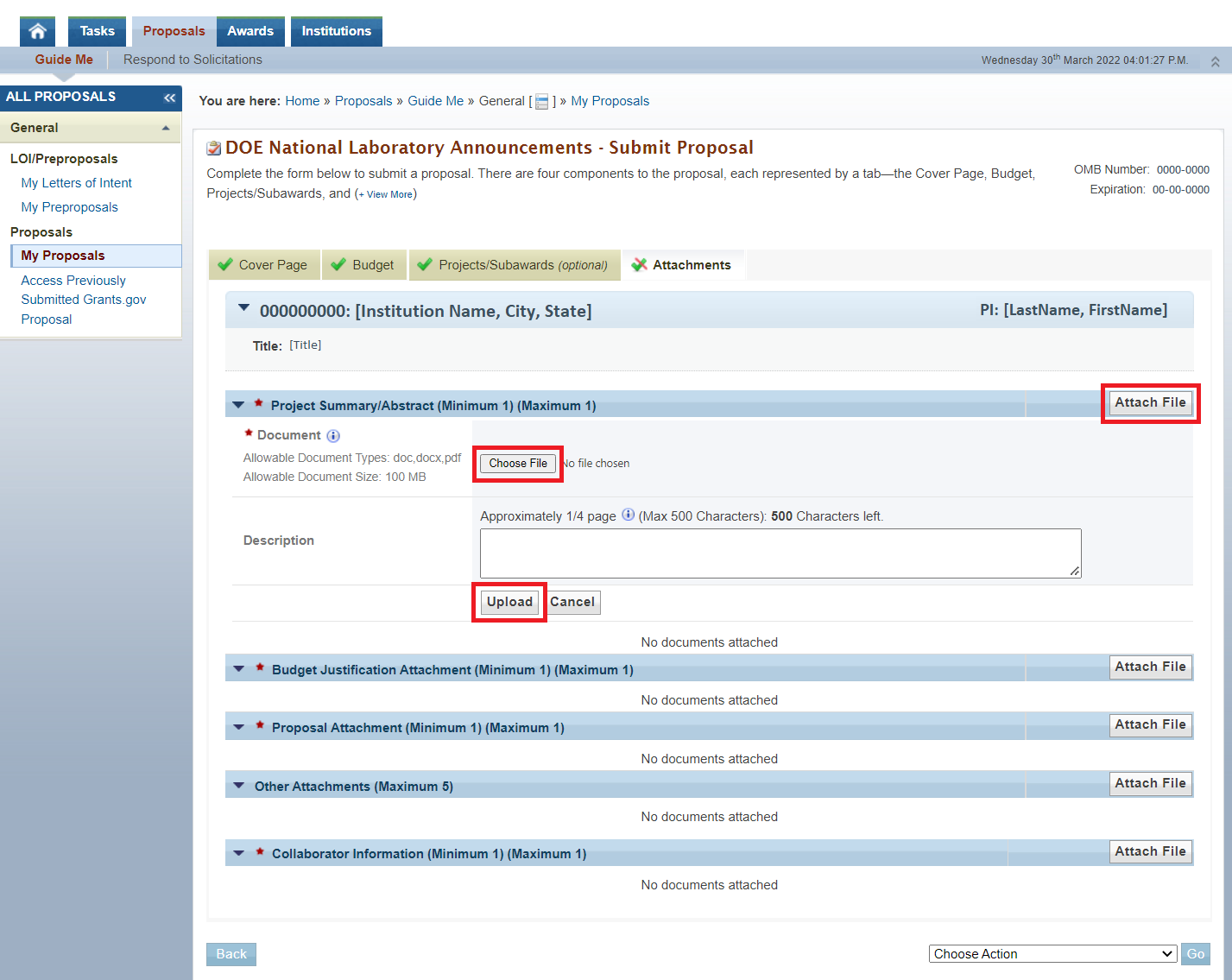
Task: Go to Home breadcrumb link
Action: tap(302, 101)
